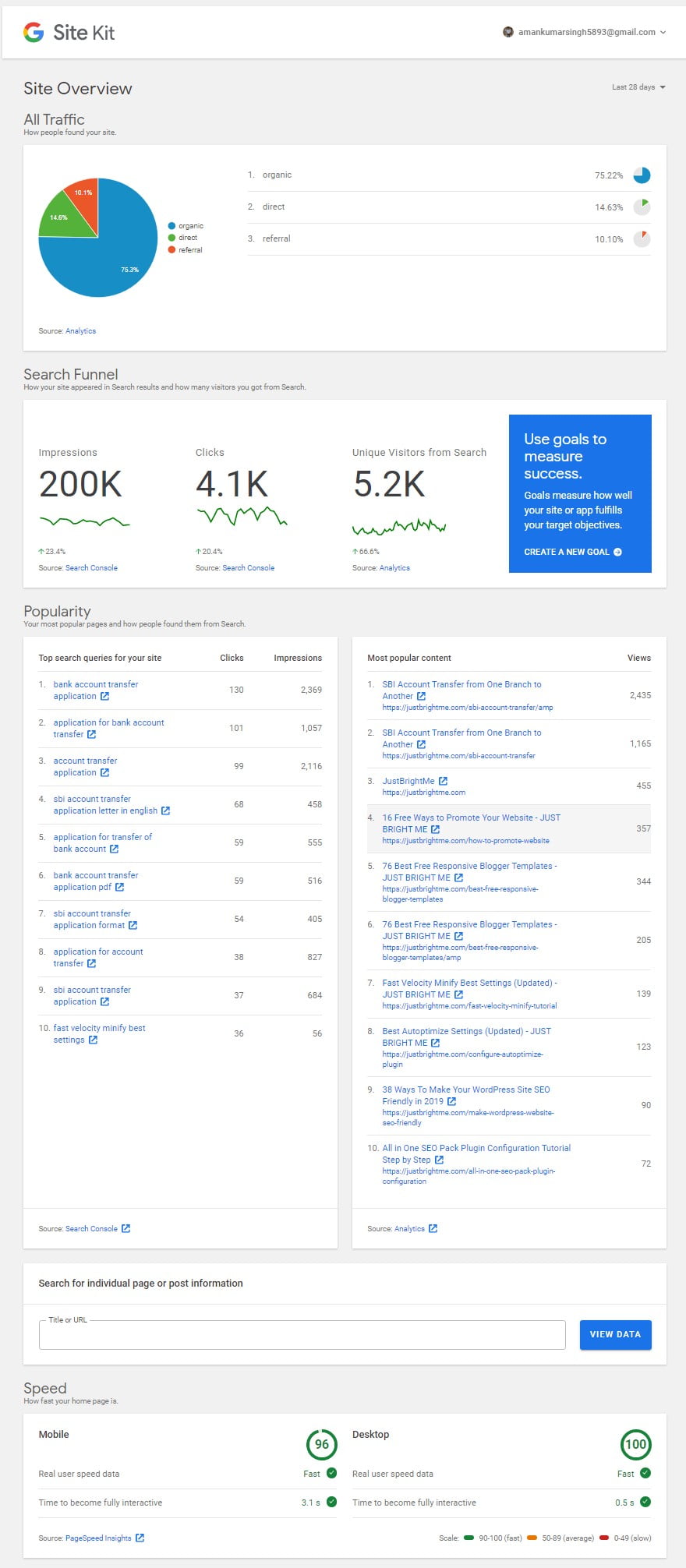Click the Title or URL input field
686x1568 pixels.
coord(302,1335)
